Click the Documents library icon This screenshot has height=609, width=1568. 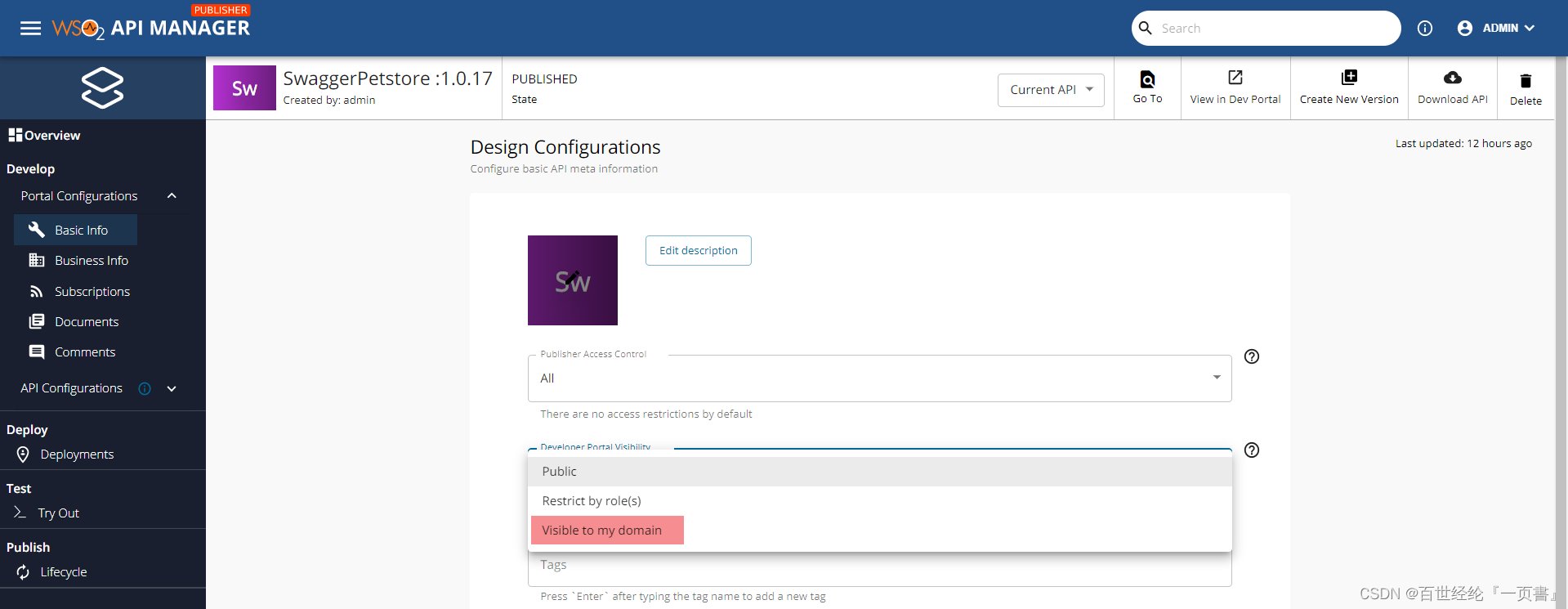[37, 321]
